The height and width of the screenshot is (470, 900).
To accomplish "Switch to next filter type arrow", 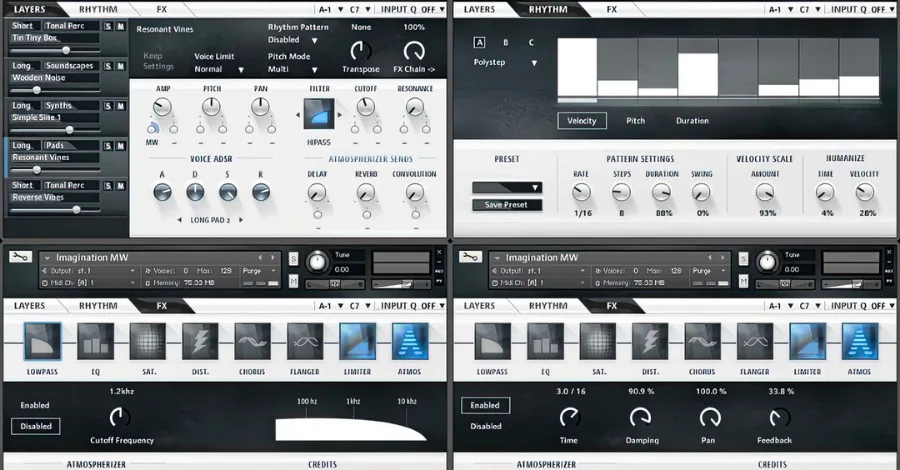I will click(x=340, y=115).
